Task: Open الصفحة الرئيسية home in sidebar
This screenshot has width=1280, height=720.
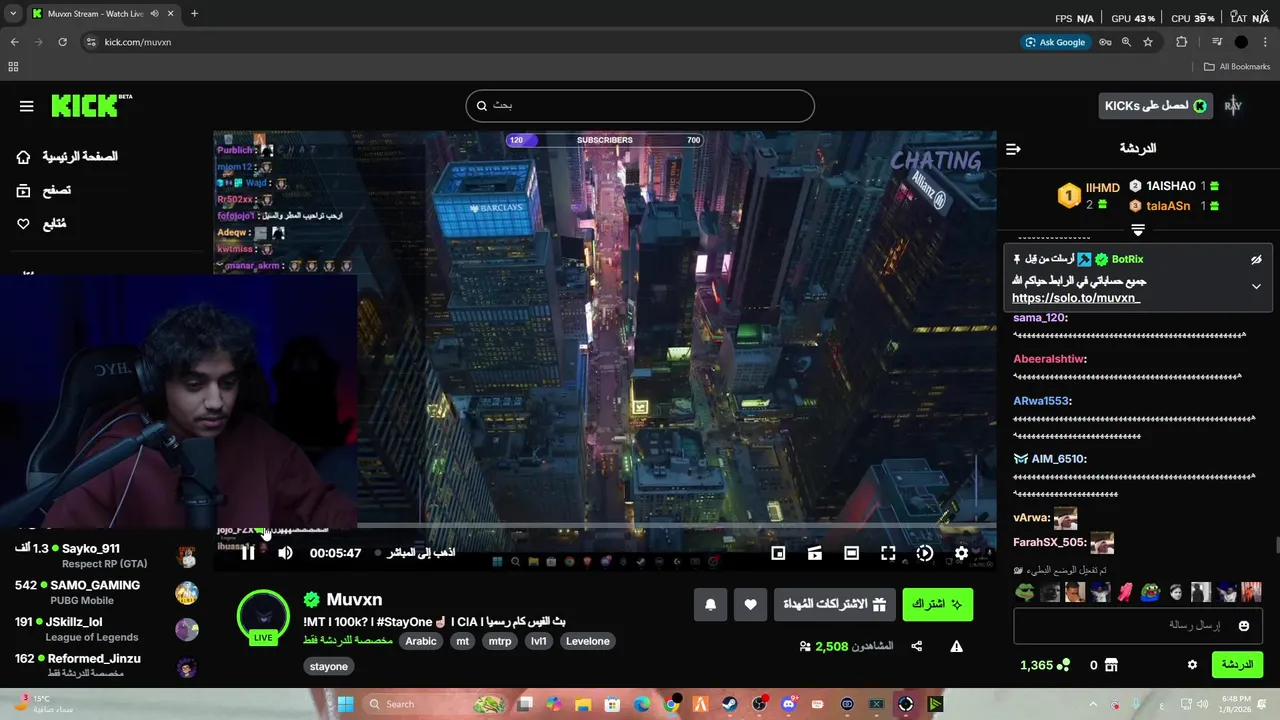Action: point(67,157)
